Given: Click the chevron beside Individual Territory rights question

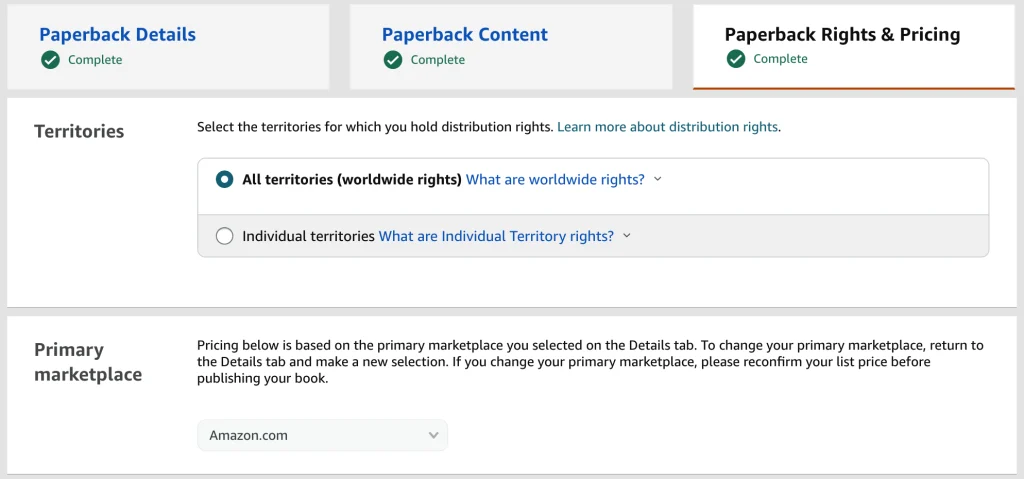Looking at the screenshot, I should (x=627, y=236).
